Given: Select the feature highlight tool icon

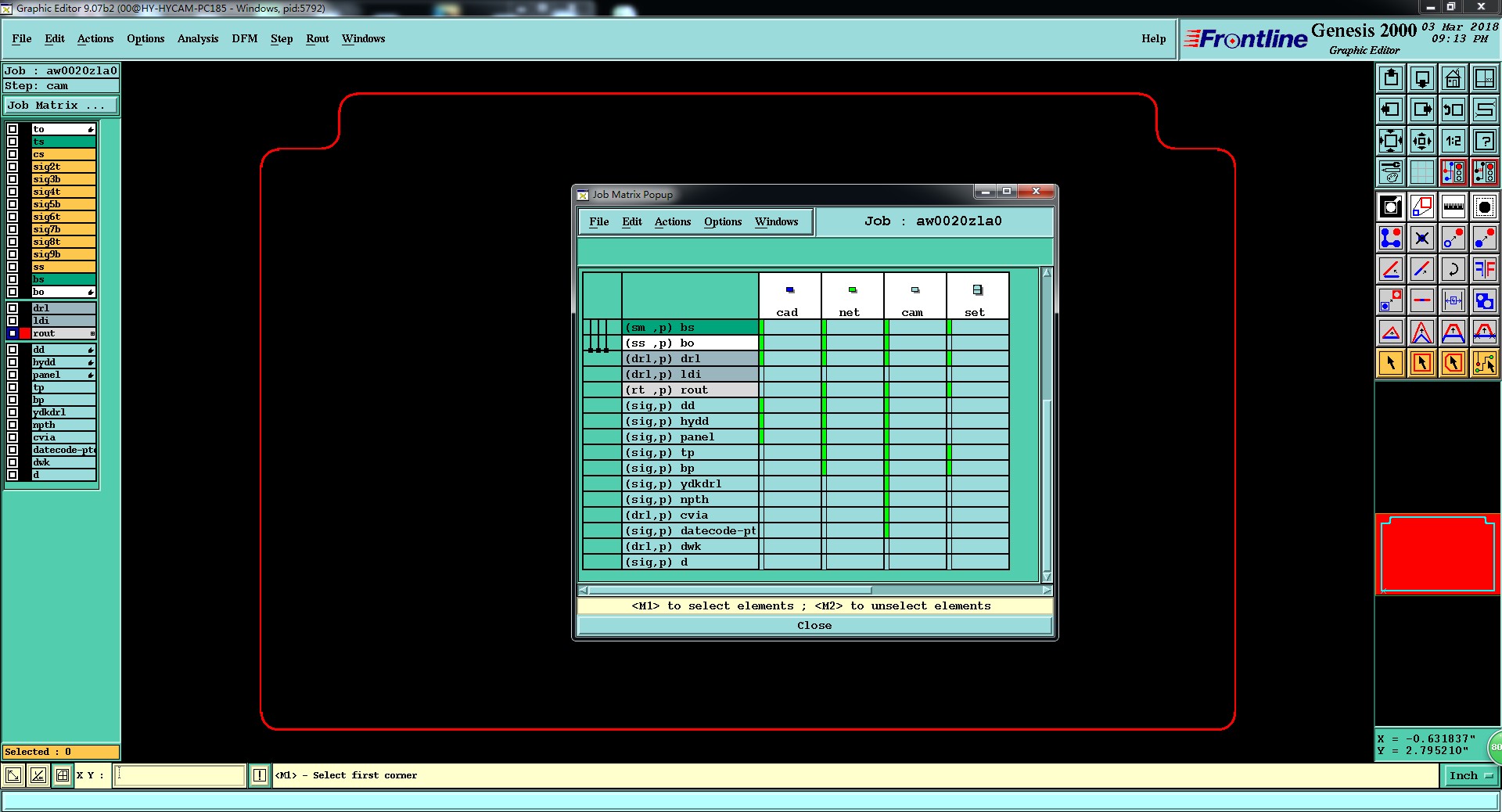Looking at the screenshot, I should [x=1391, y=207].
